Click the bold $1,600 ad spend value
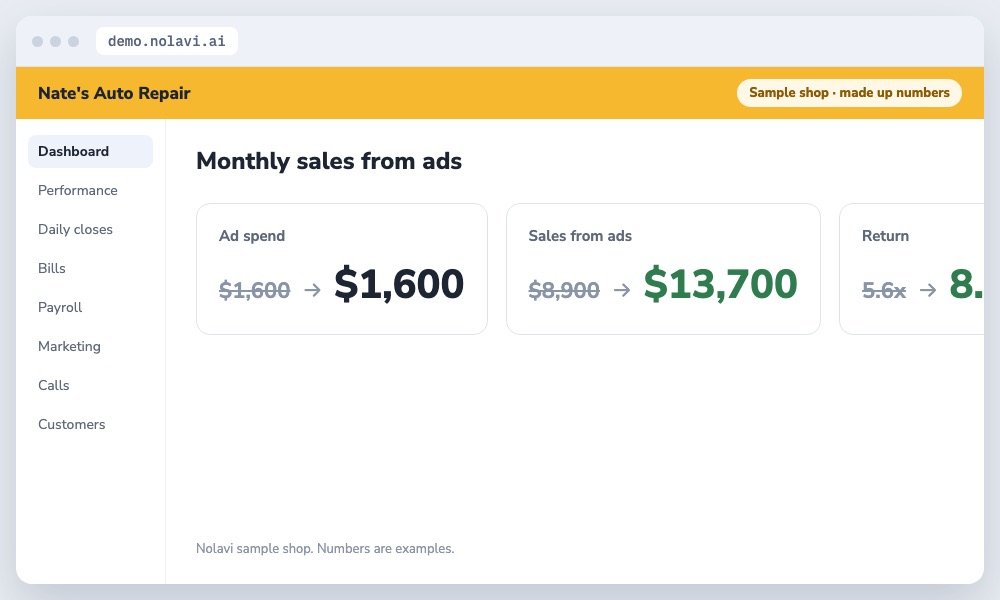The height and width of the screenshot is (600, 1000). coord(399,284)
